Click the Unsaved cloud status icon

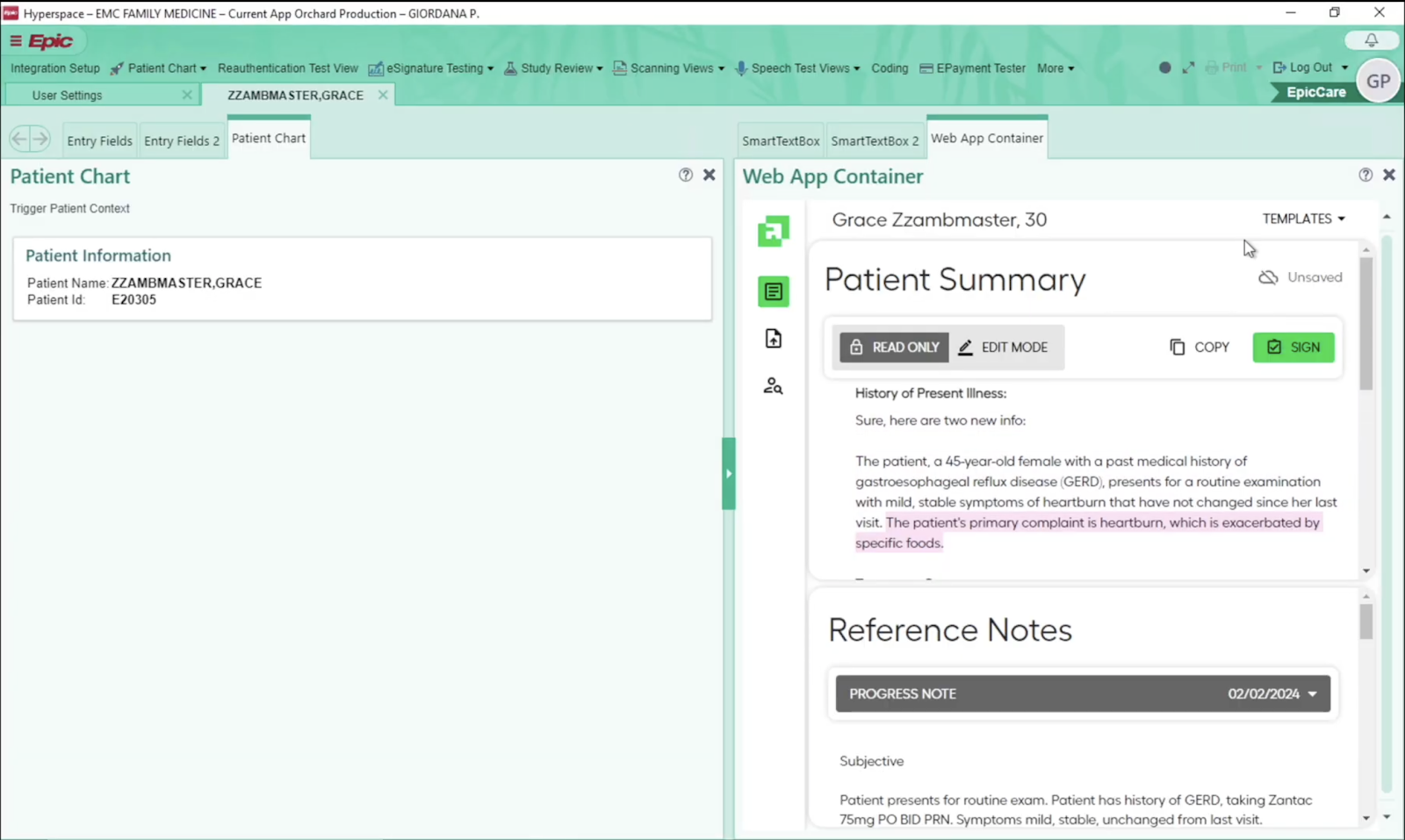click(x=1267, y=277)
